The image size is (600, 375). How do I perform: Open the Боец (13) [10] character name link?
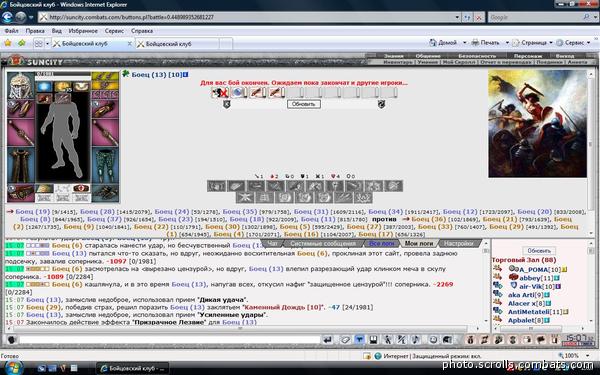pos(157,75)
